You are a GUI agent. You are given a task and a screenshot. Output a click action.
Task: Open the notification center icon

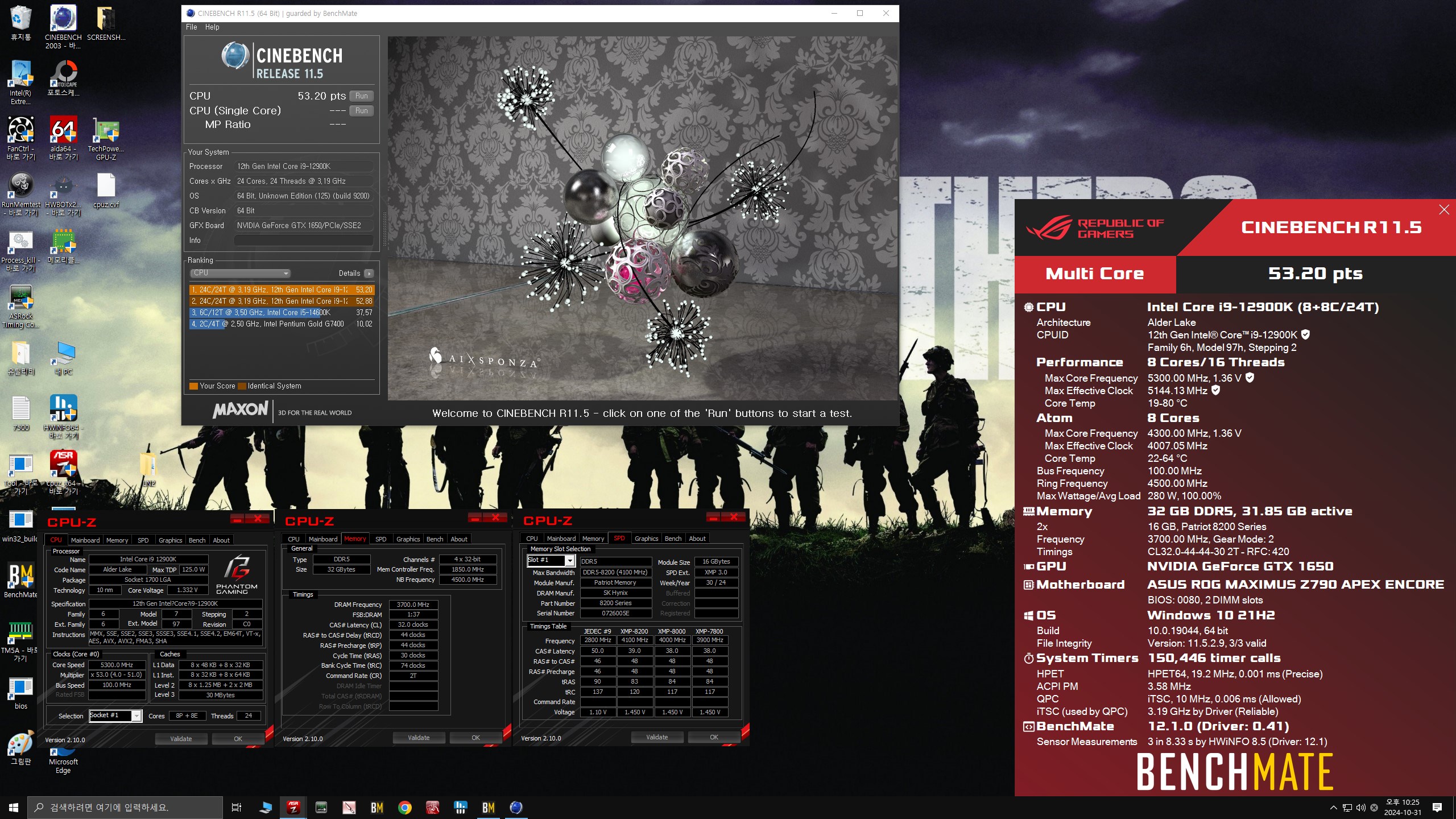(x=1437, y=808)
